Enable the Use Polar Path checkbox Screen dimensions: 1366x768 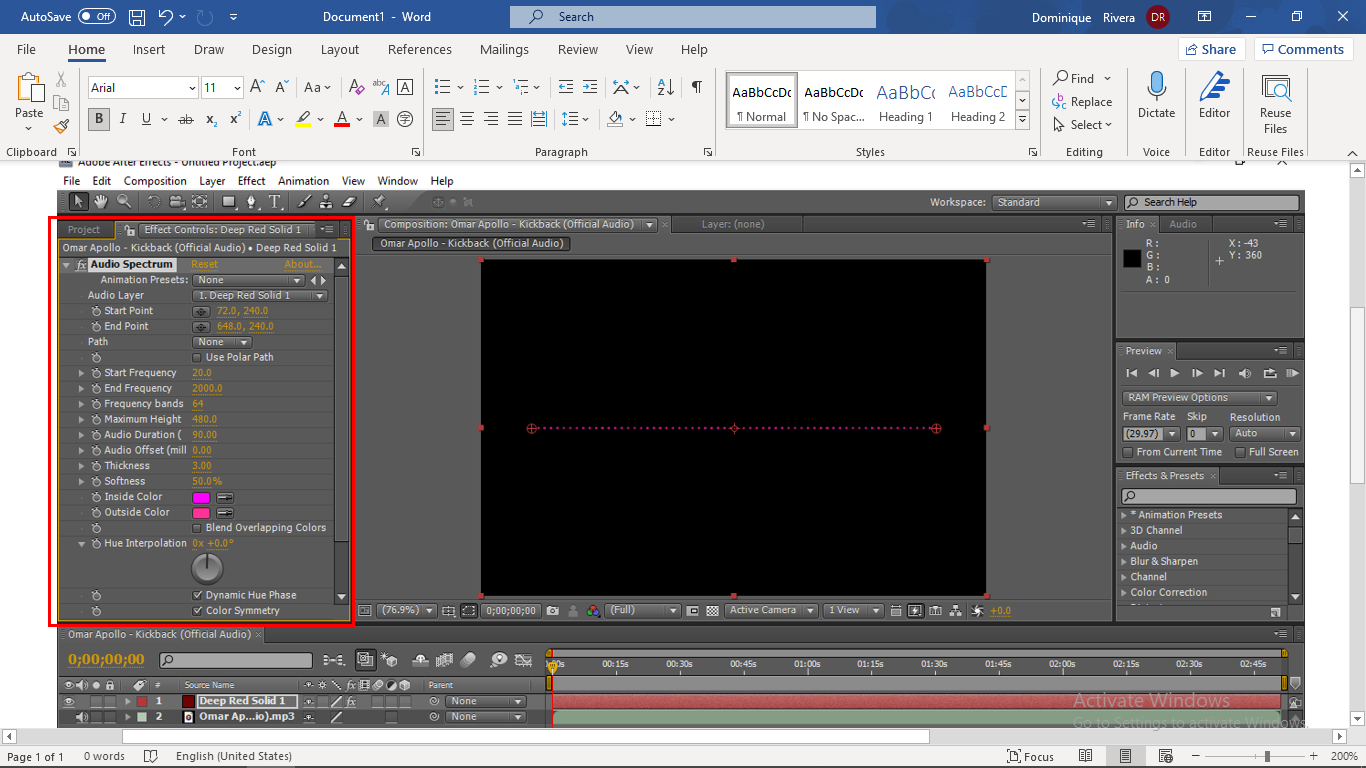click(197, 357)
